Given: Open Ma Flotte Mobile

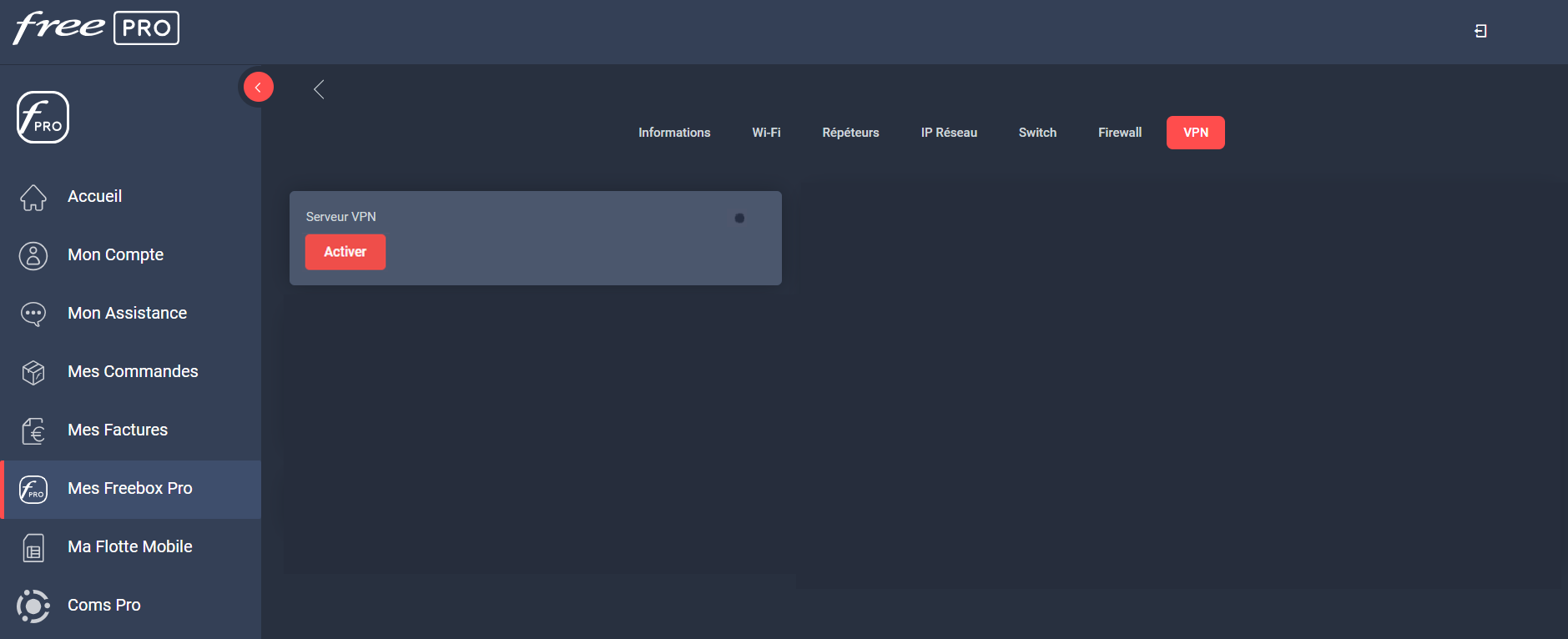Looking at the screenshot, I should tap(129, 546).
